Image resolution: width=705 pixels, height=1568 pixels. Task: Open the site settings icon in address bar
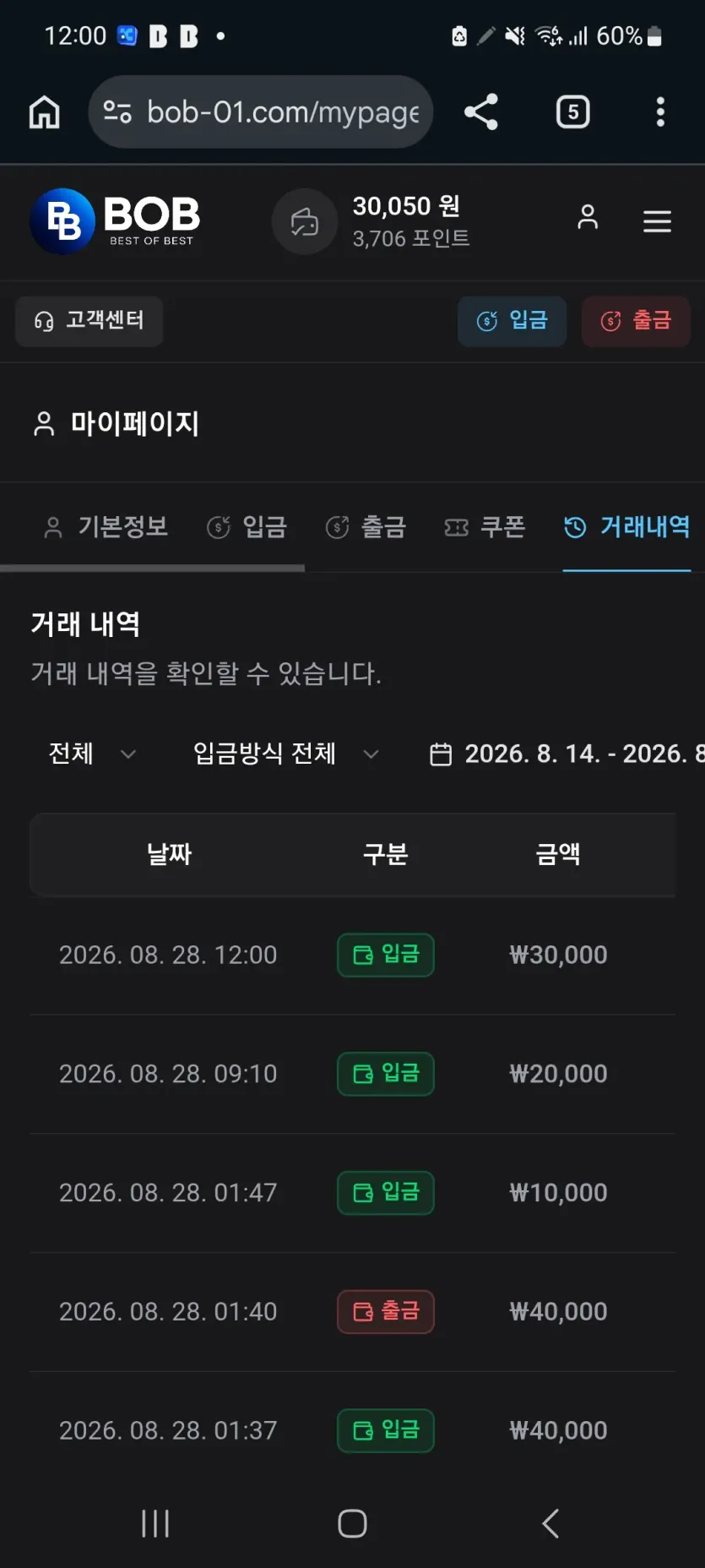coord(117,112)
